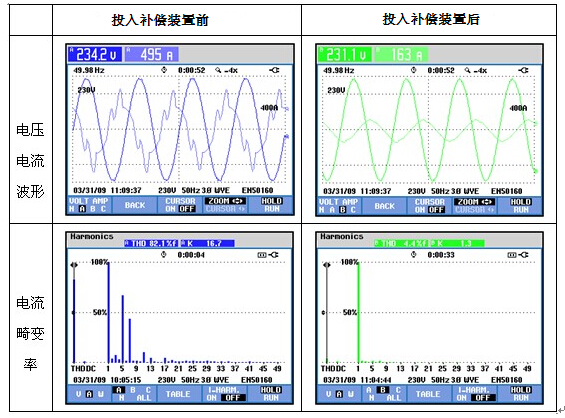Image resolution: width=565 pixels, height=418 pixels.
Task: Toggle HOLD RUN in top-left waveform screen
Action: point(271,205)
